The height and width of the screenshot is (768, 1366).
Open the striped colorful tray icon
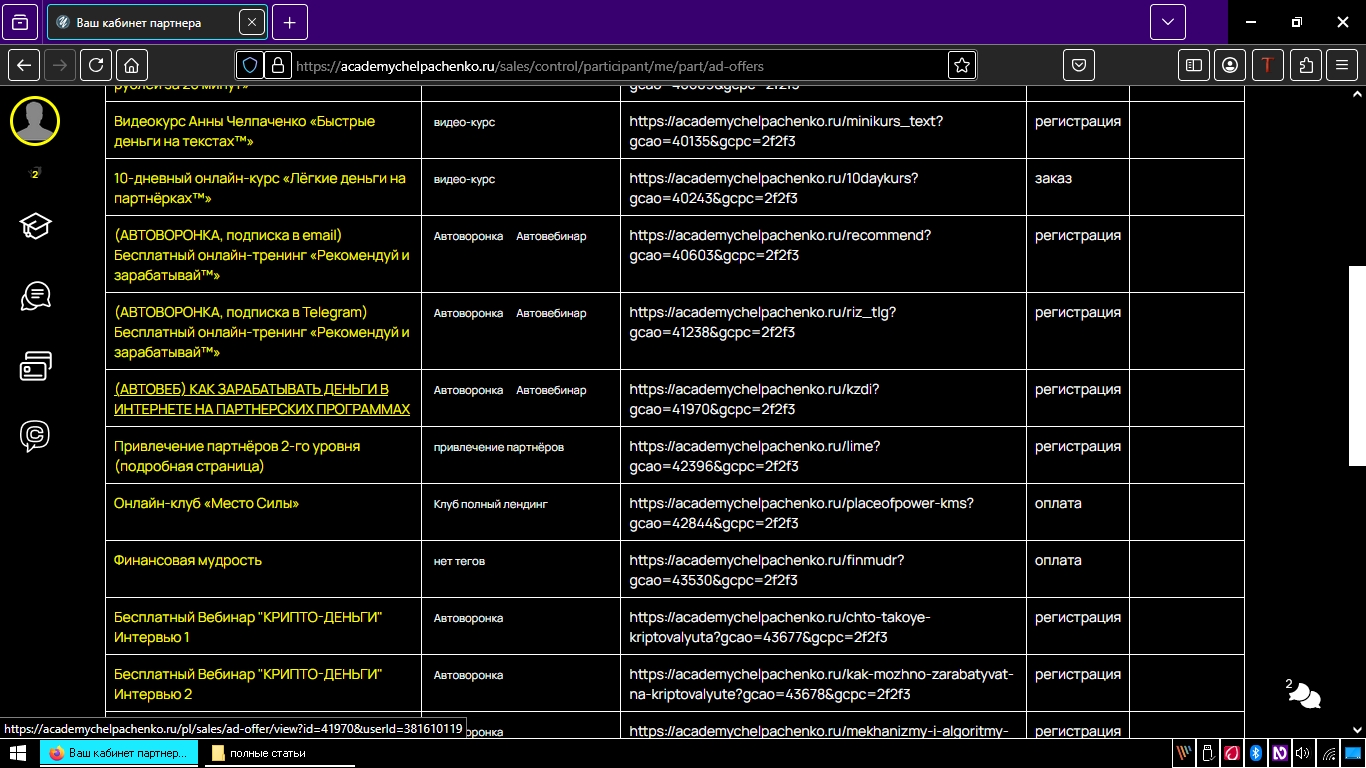tap(1184, 753)
